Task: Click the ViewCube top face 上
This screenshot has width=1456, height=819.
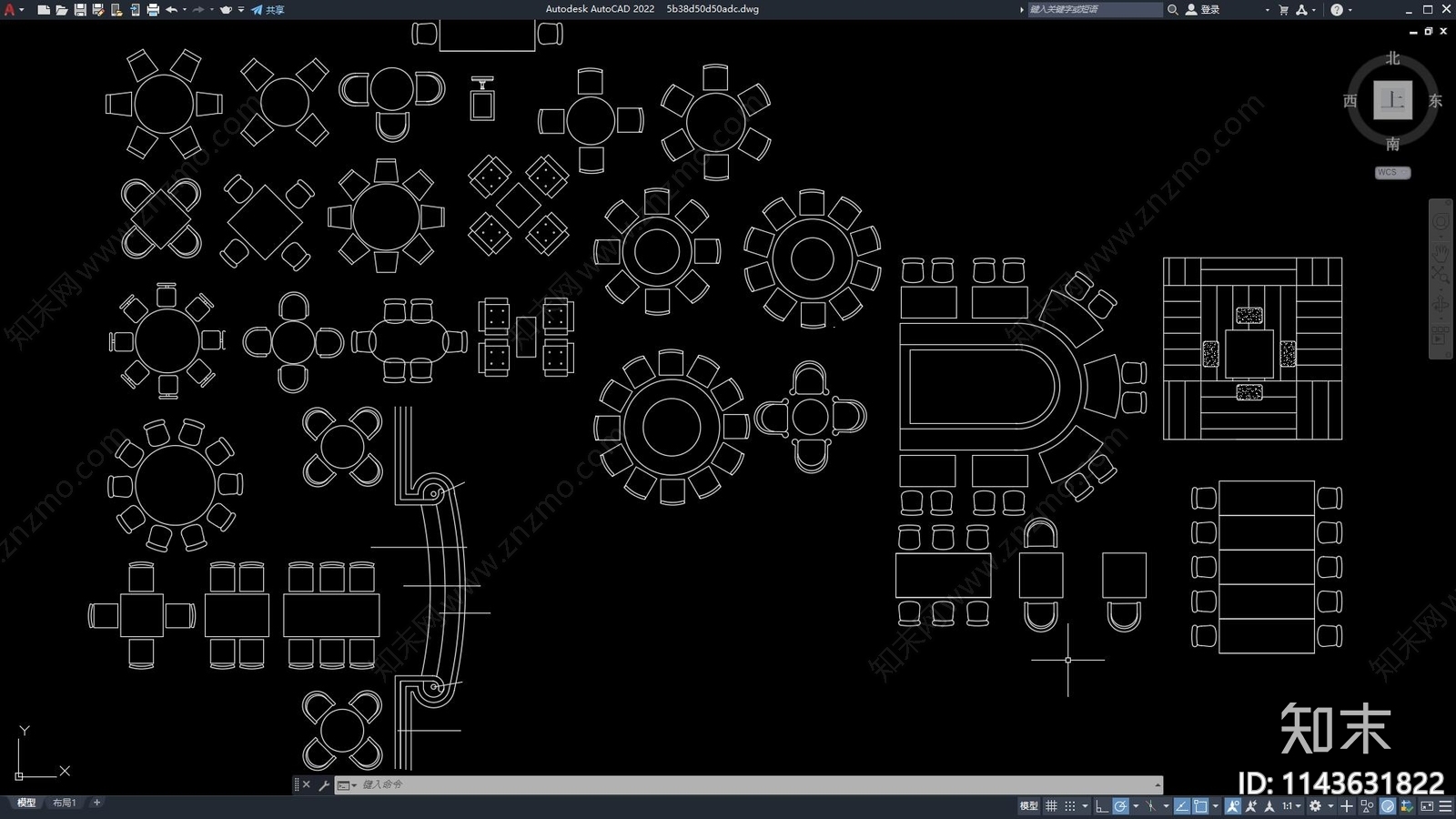Action: tap(1392, 100)
